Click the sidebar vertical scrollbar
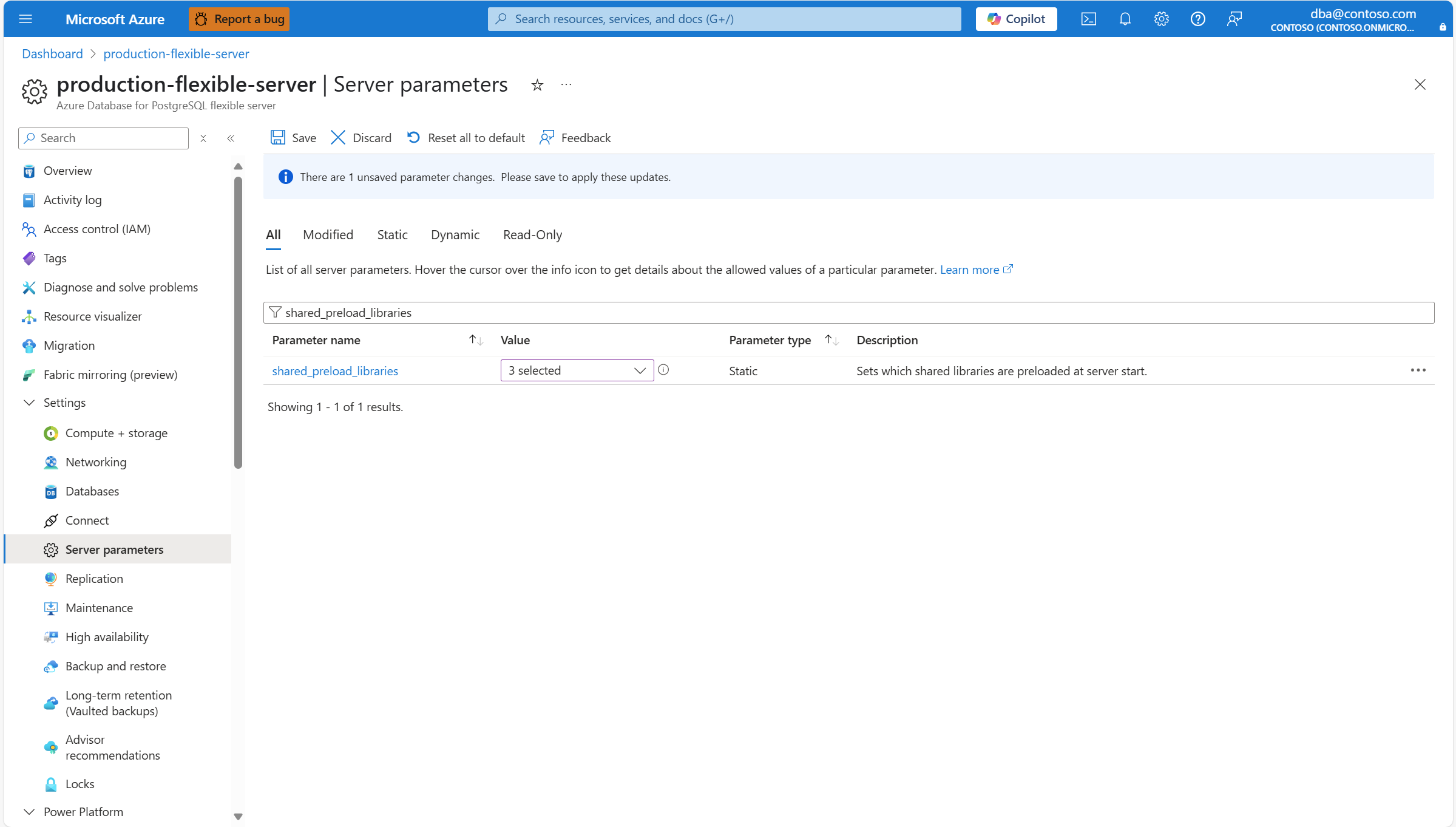The width and height of the screenshot is (1456, 827). tap(238, 322)
